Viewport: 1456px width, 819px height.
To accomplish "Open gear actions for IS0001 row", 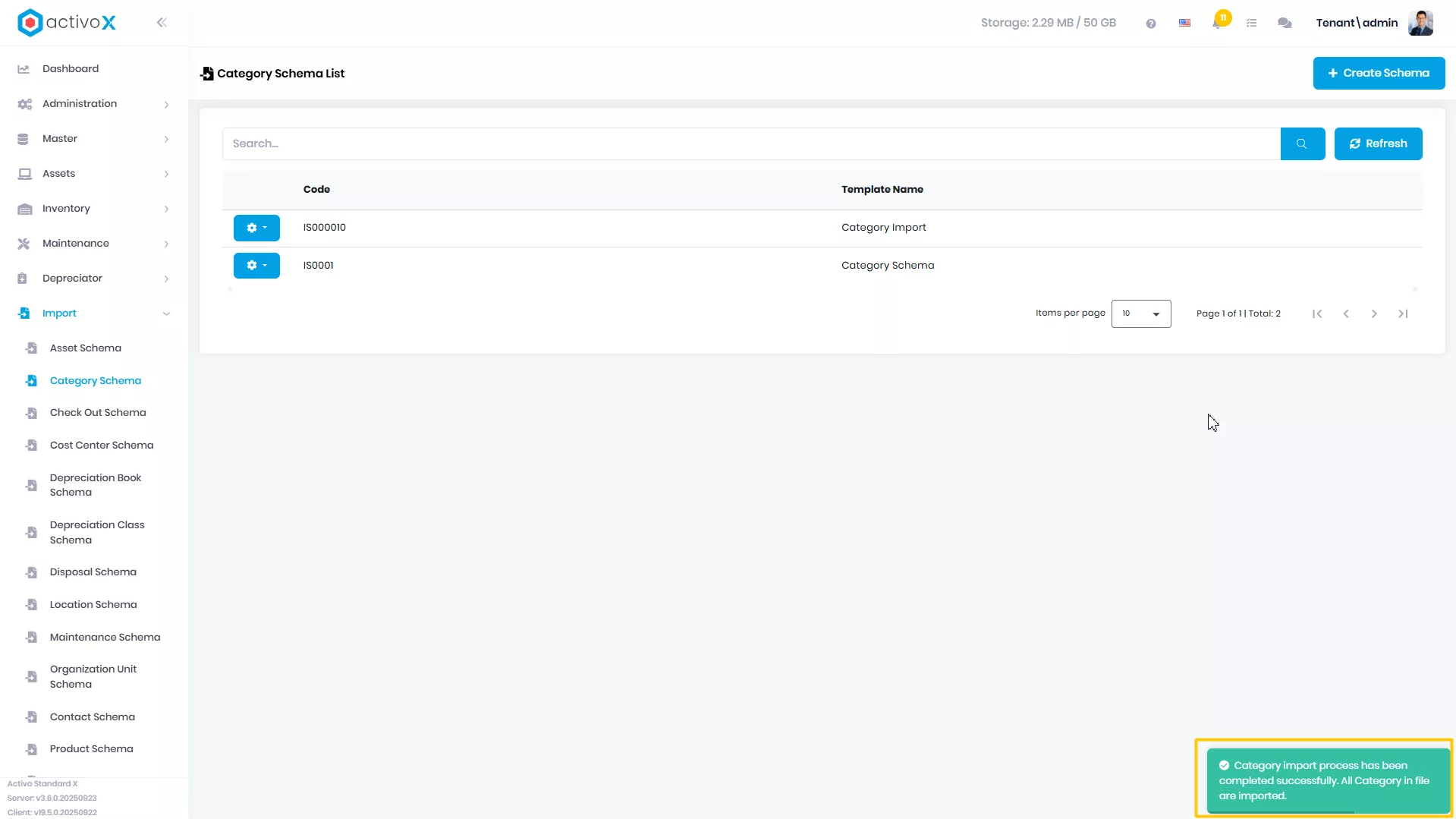I will click(256, 266).
